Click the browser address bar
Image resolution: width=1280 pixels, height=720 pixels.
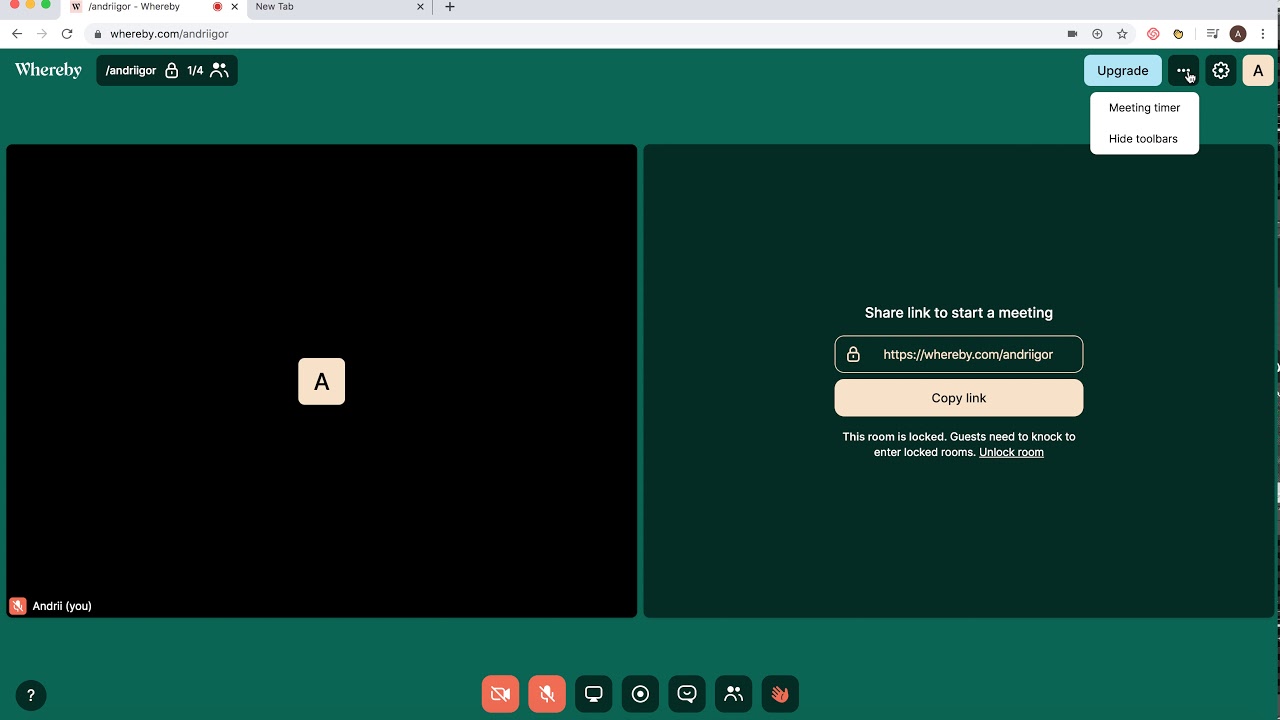tap(580, 34)
